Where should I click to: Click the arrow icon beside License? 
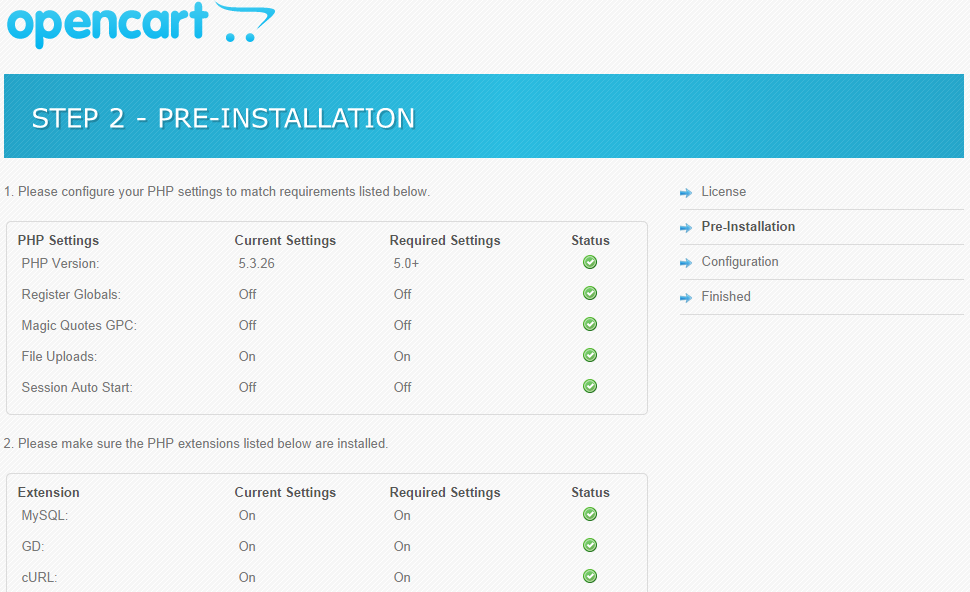pyautogui.click(x=686, y=193)
